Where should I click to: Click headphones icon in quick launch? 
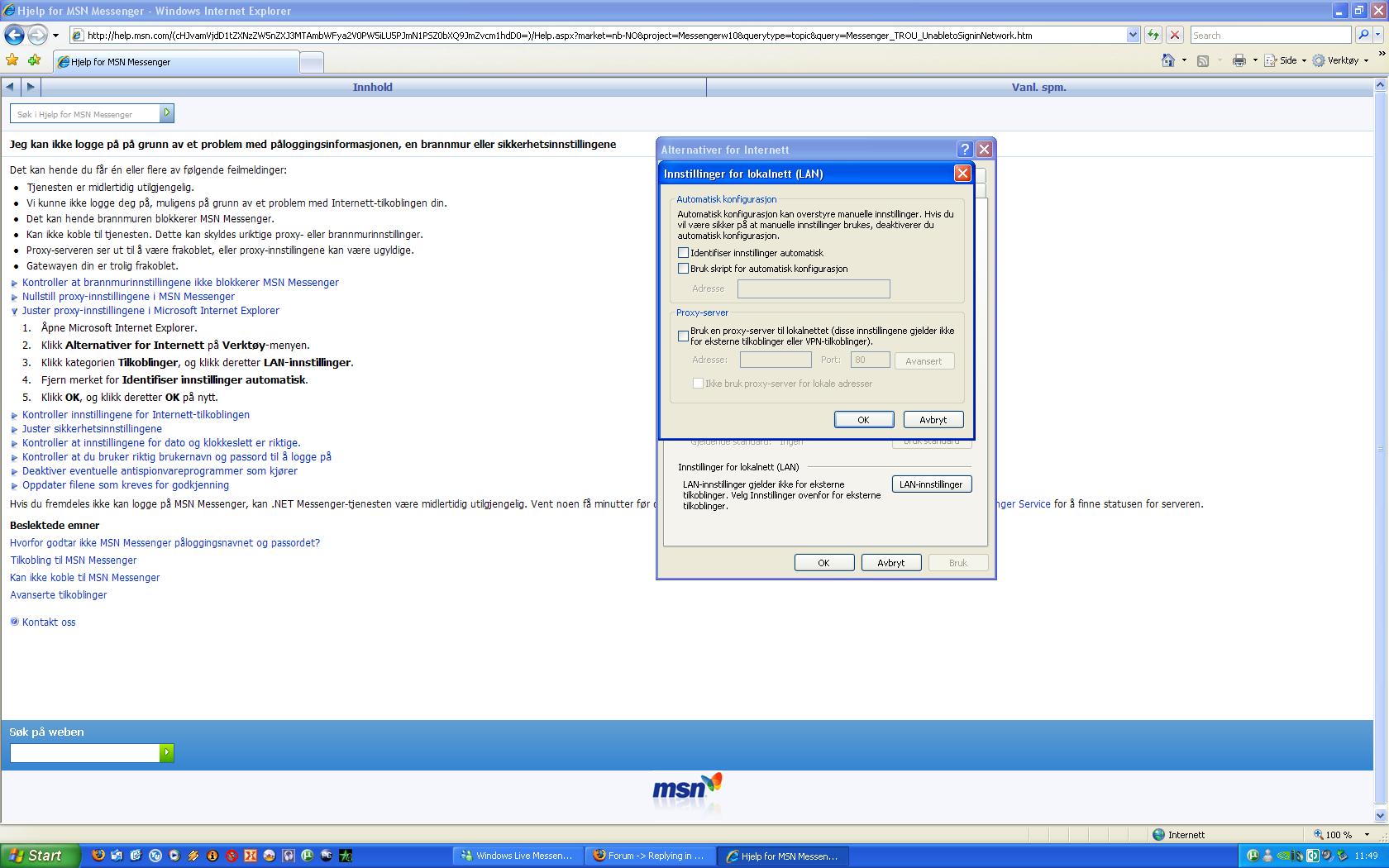click(289, 856)
